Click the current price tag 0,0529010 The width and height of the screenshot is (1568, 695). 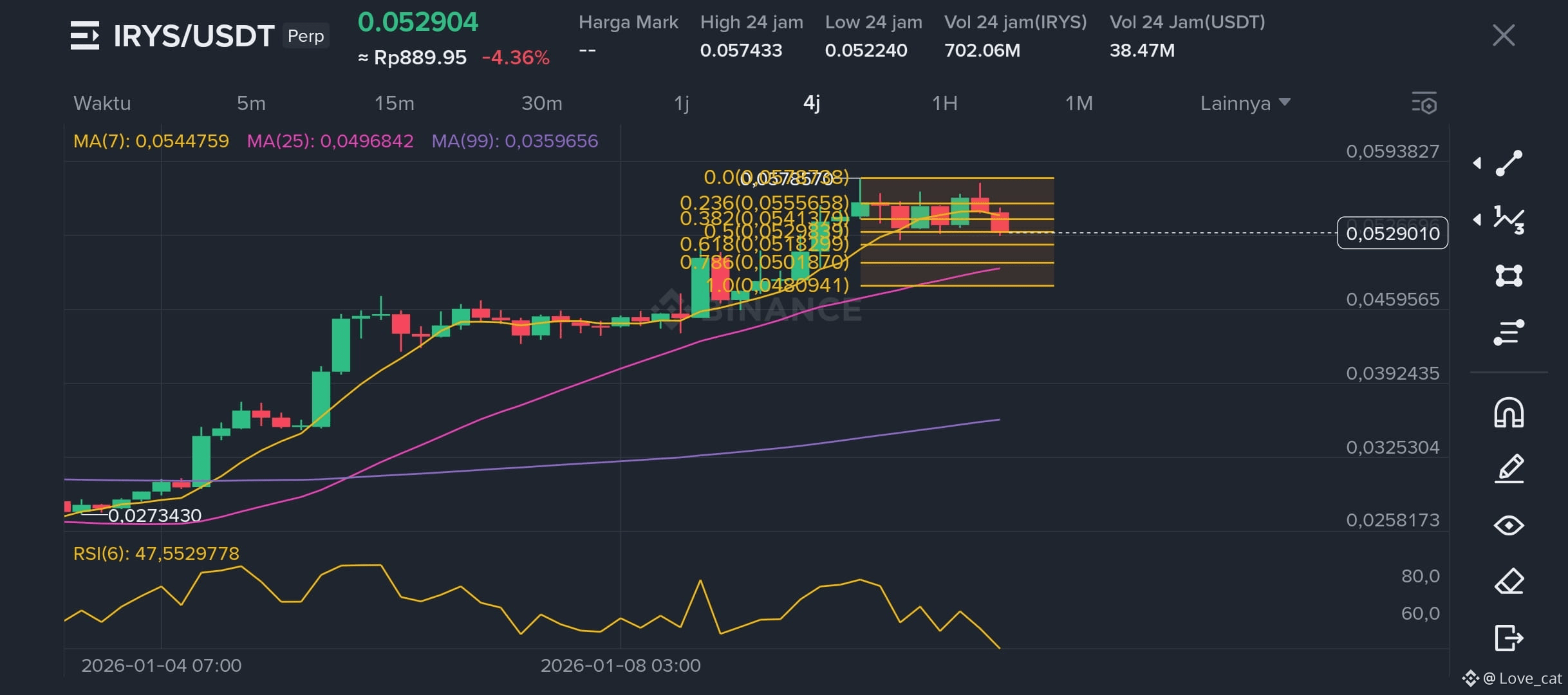(1392, 233)
